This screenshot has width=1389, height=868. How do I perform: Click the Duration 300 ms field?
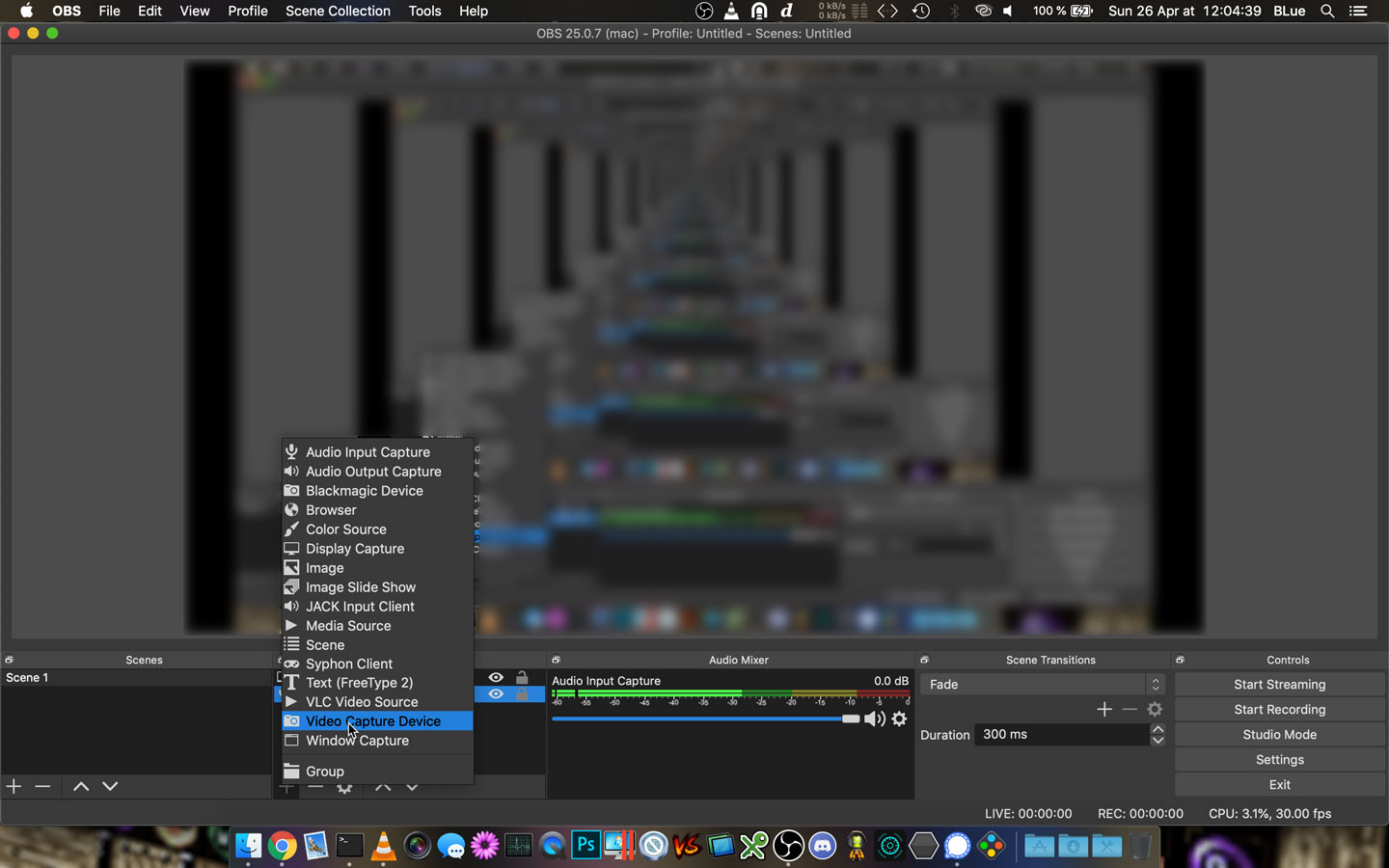point(1062,734)
